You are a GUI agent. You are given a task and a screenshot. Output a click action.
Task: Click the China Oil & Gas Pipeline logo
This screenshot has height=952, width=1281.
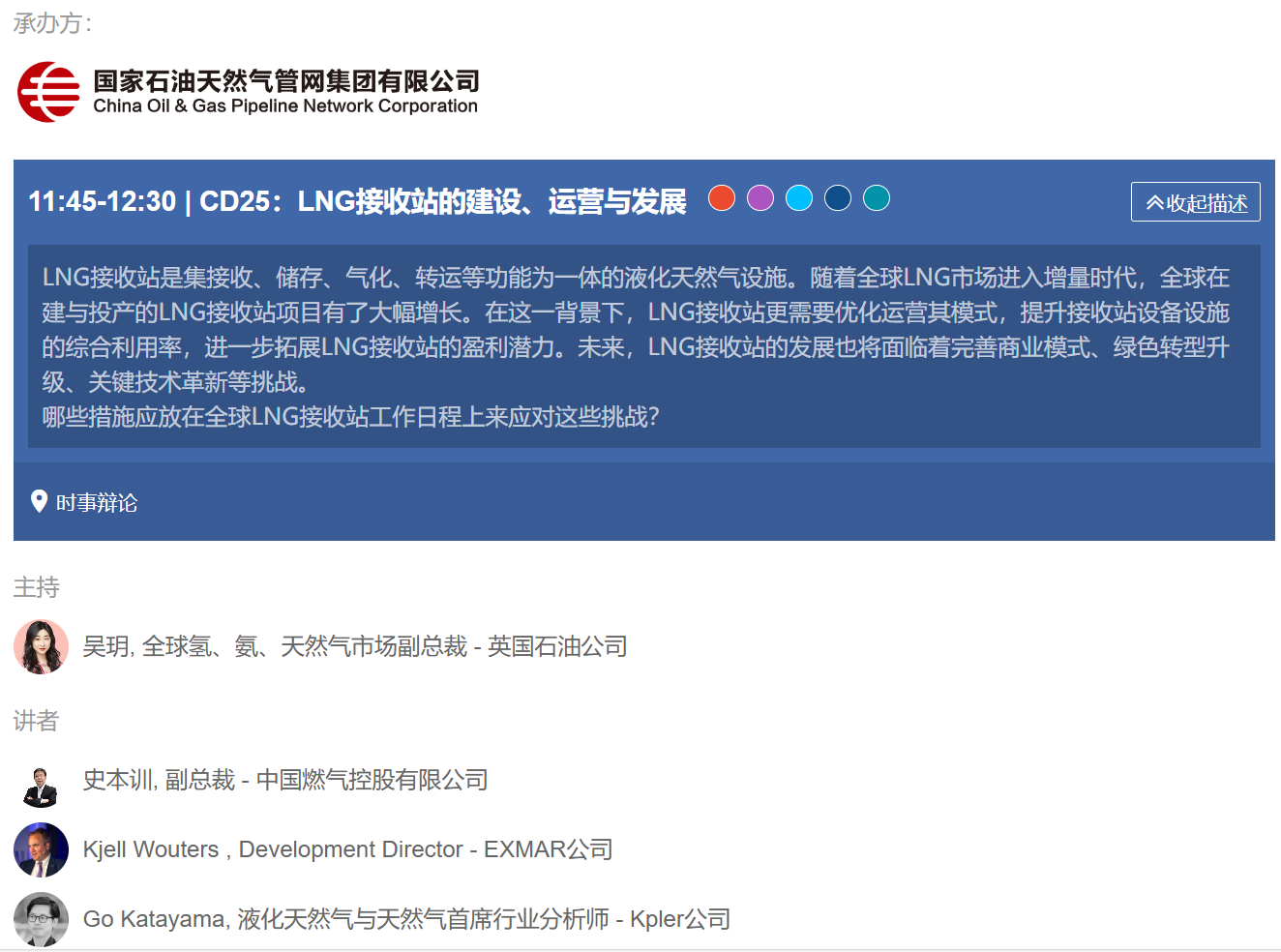(48, 92)
